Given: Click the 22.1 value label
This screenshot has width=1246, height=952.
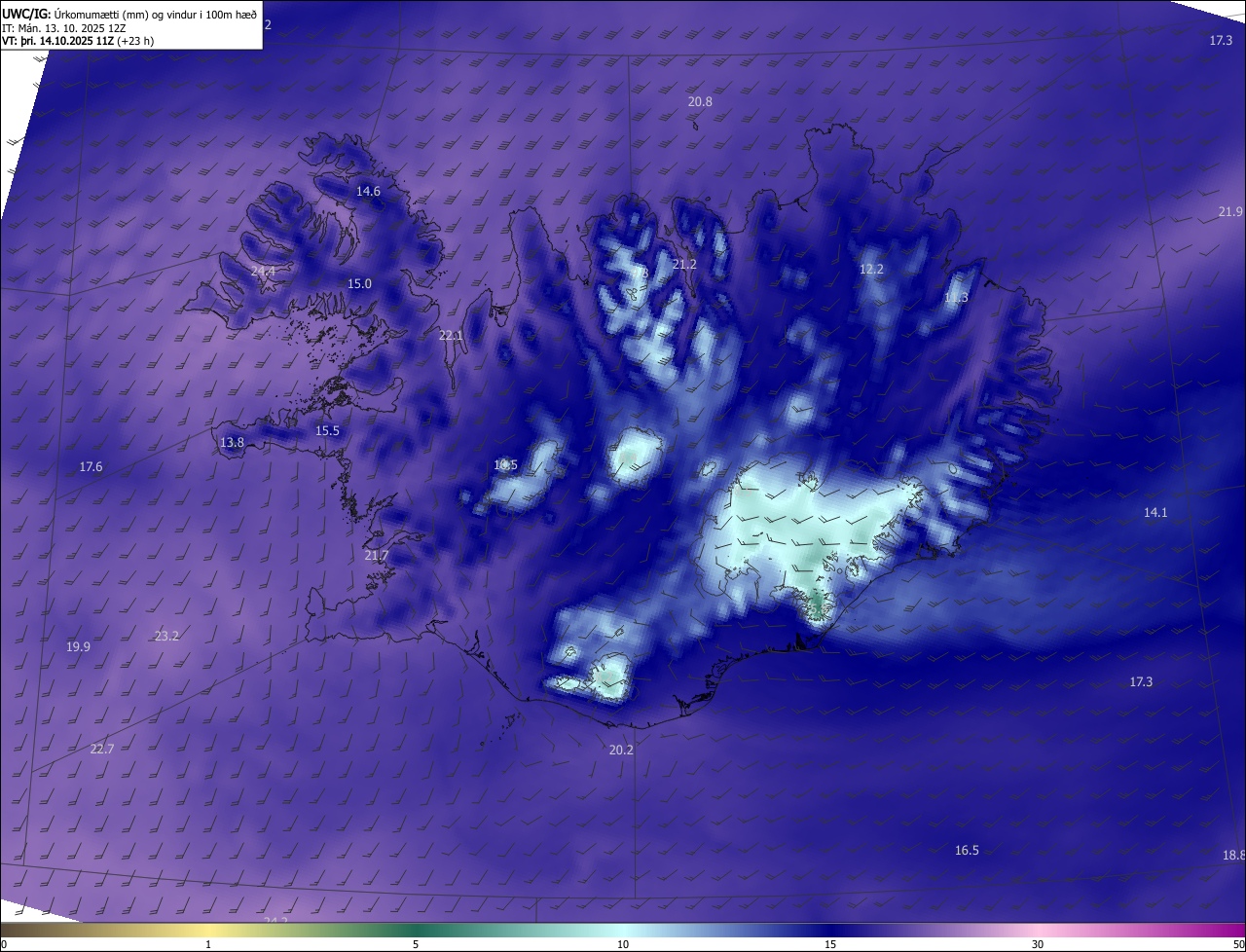Looking at the screenshot, I should 451,336.
